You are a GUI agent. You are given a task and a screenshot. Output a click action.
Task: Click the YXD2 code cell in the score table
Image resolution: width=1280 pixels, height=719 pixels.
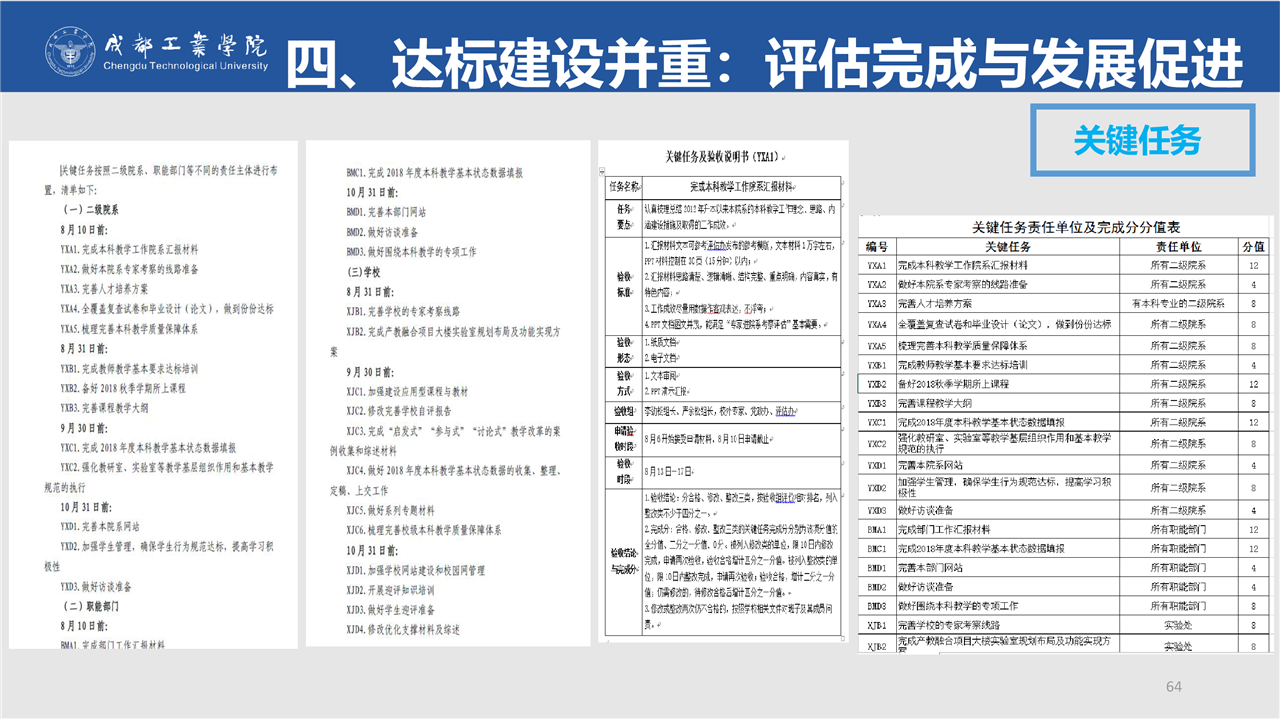coord(877,488)
